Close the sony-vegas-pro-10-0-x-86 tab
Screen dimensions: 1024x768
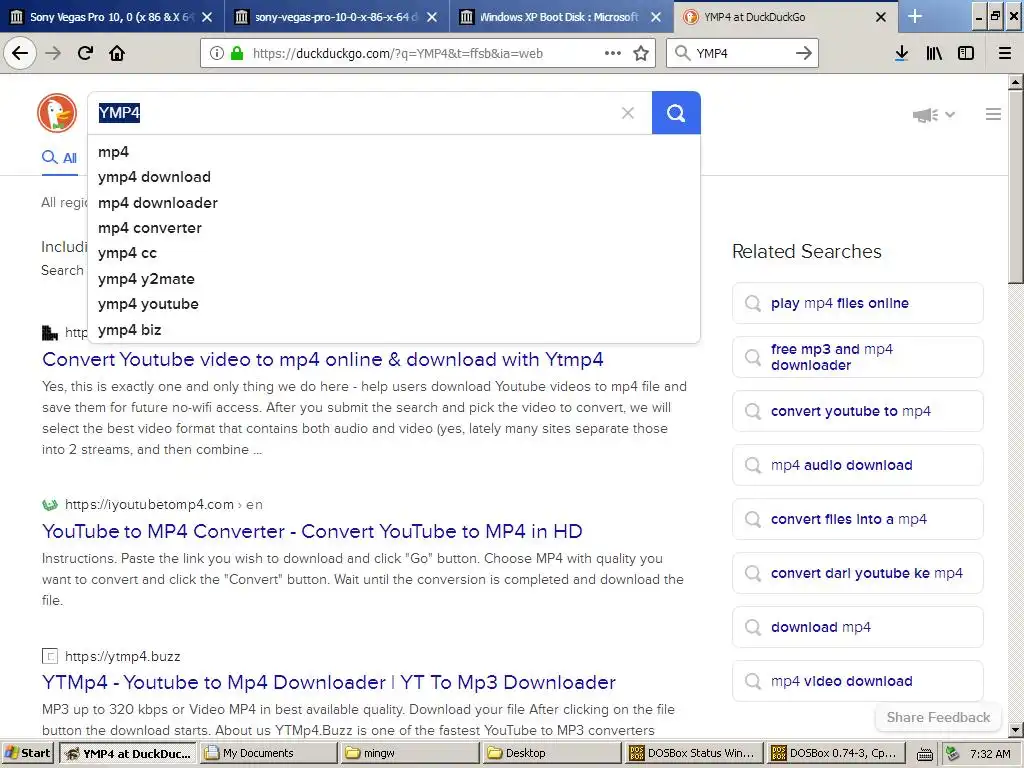tap(432, 17)
